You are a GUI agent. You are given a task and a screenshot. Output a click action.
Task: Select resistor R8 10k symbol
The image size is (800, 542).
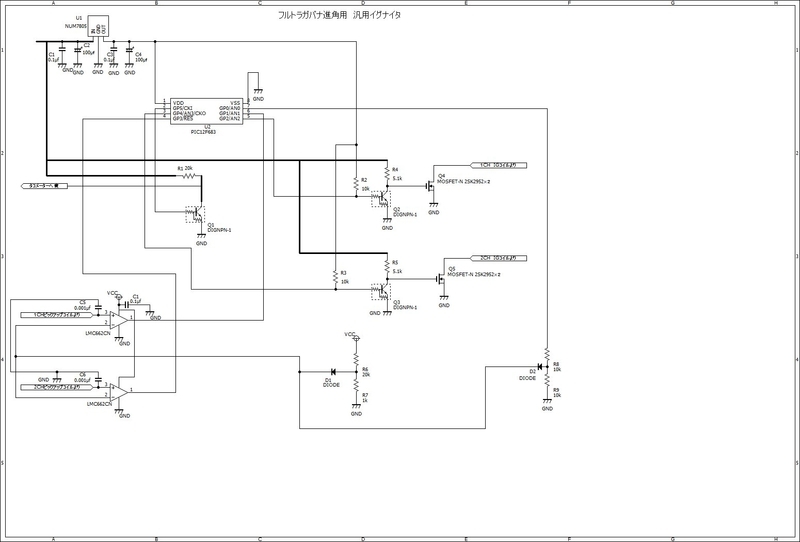pos(546,354)
